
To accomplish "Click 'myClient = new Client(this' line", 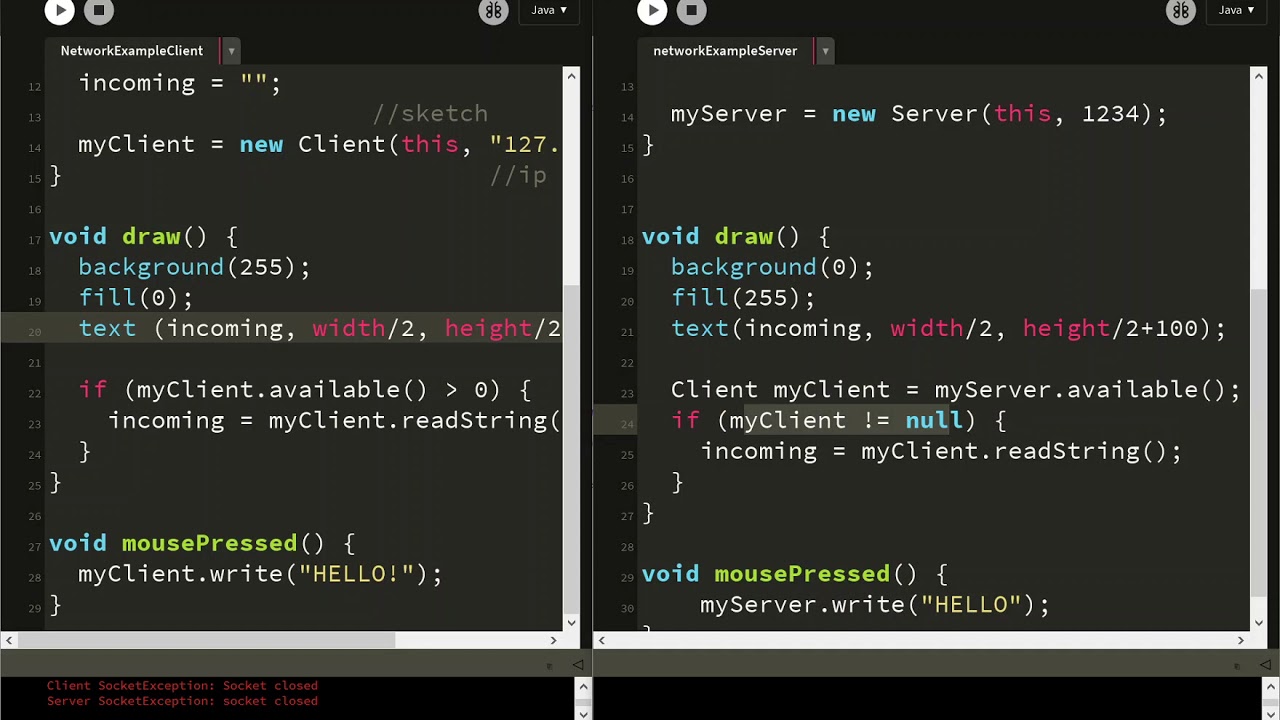I will (x=318, y=145).
